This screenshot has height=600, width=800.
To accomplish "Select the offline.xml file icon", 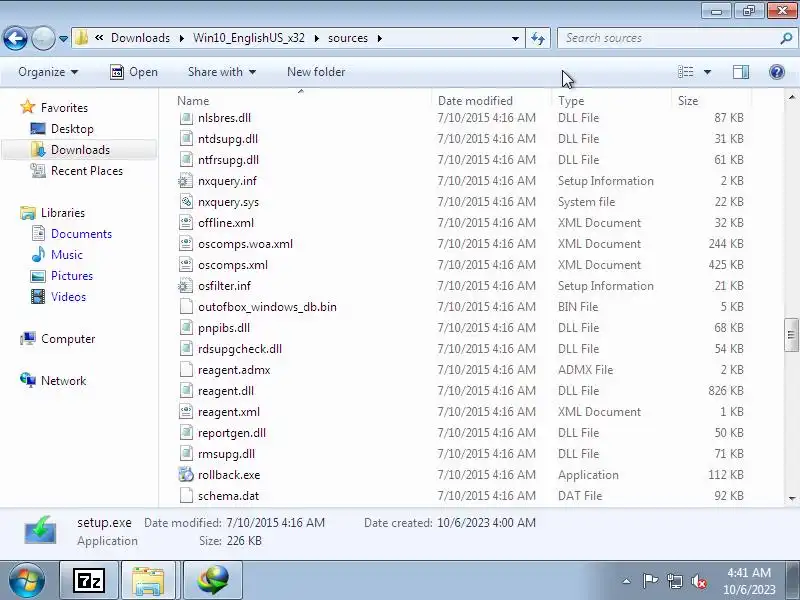I will pos(186,222).
